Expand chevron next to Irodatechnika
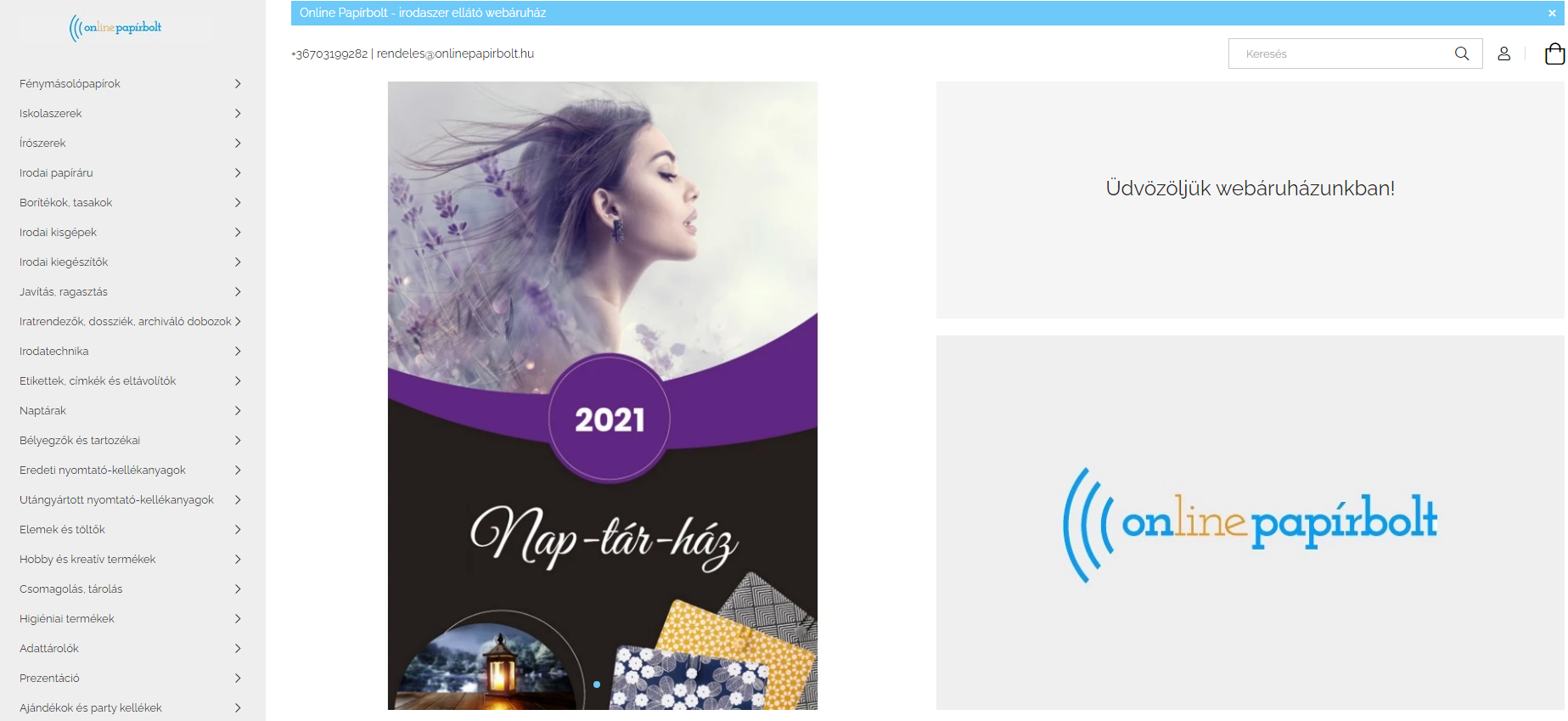This screenshot has height=721, width=1568. 238,351
